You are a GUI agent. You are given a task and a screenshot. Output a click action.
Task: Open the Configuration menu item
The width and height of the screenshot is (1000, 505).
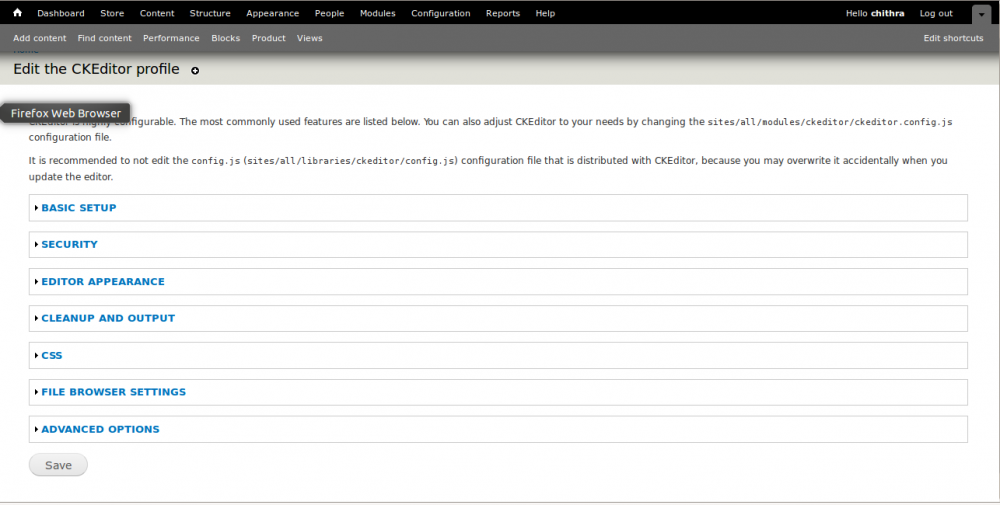(x=440, y=13)
